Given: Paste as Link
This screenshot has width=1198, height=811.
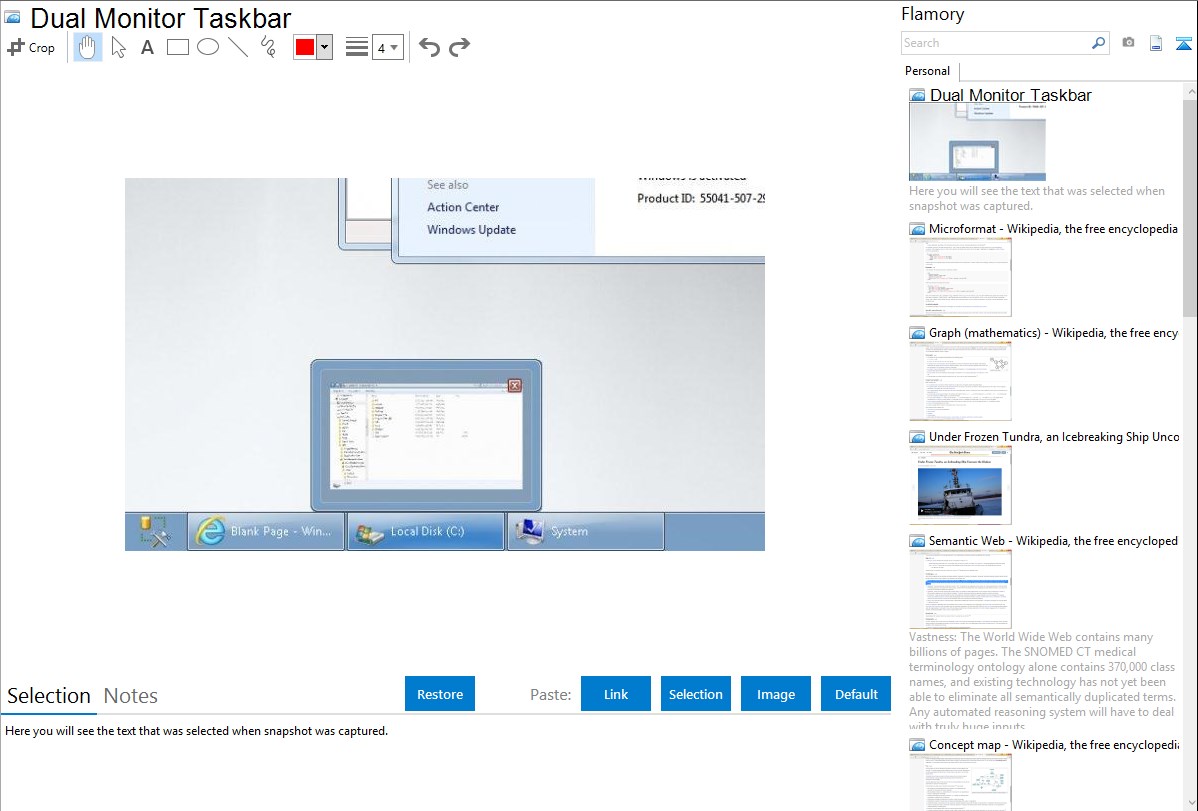Looking at the screenshot, I should click(616, 694).
